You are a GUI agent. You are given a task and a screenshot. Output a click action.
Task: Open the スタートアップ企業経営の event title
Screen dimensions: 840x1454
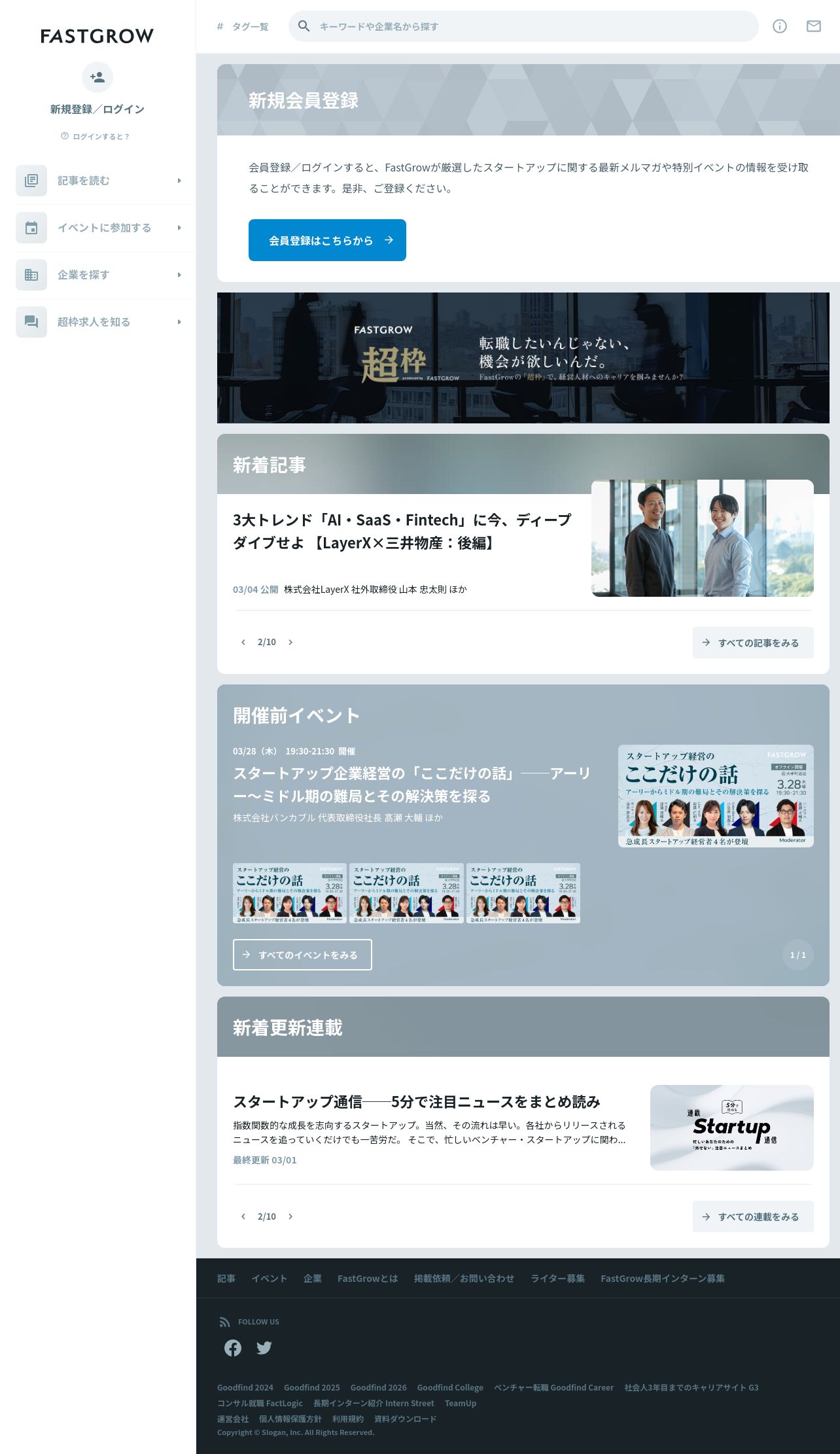point(412,785)
